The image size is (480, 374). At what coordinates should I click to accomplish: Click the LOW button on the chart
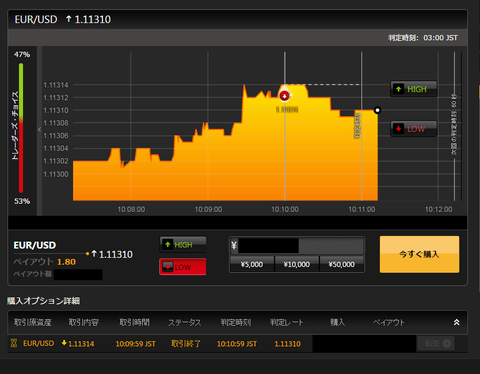click(413, 129)
